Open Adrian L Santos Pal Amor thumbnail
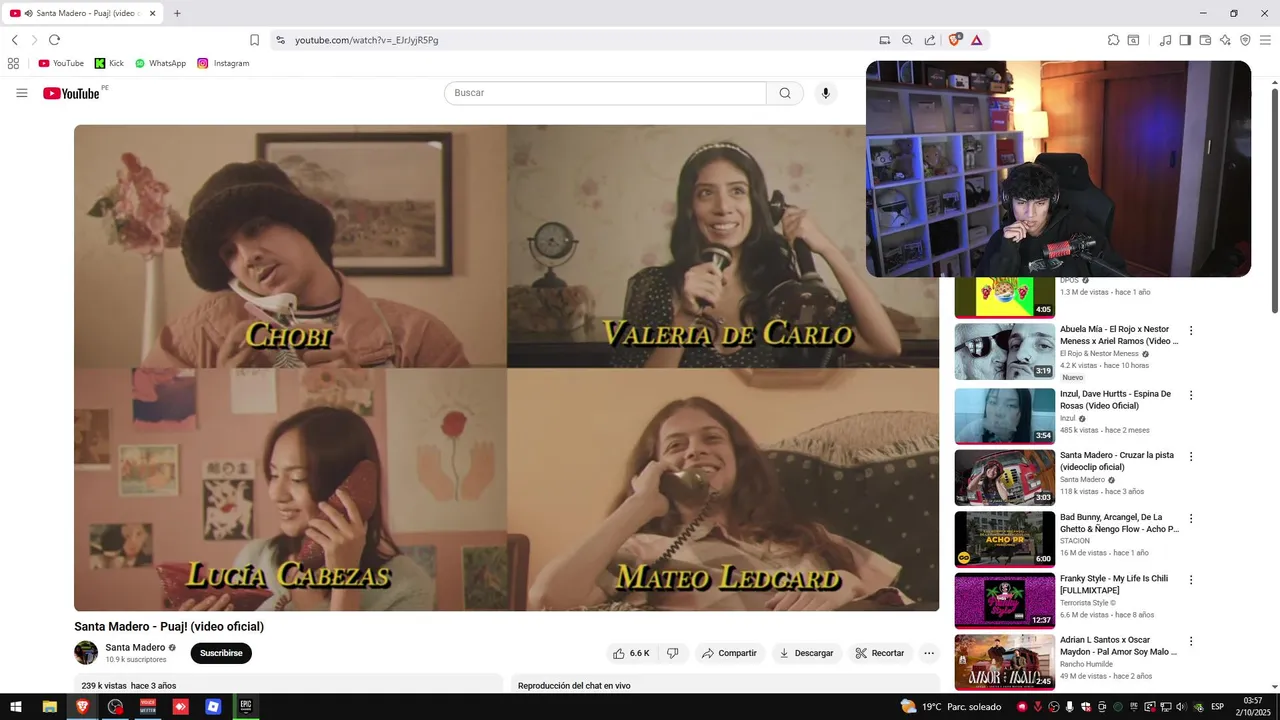The width and height of the screenshot is (1280, 720). [x=1004, y=662]
